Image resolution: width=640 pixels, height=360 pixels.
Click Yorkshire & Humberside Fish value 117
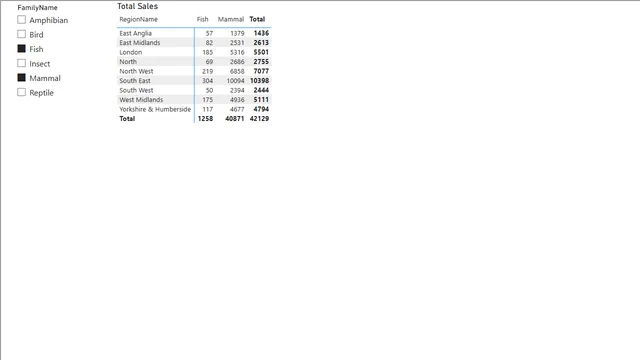(208, 109)
